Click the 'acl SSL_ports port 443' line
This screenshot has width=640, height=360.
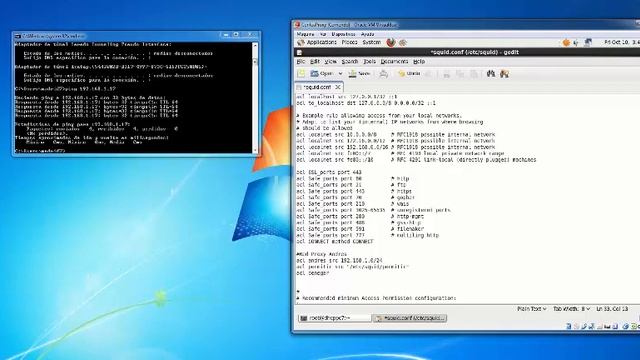click(329, 172)
